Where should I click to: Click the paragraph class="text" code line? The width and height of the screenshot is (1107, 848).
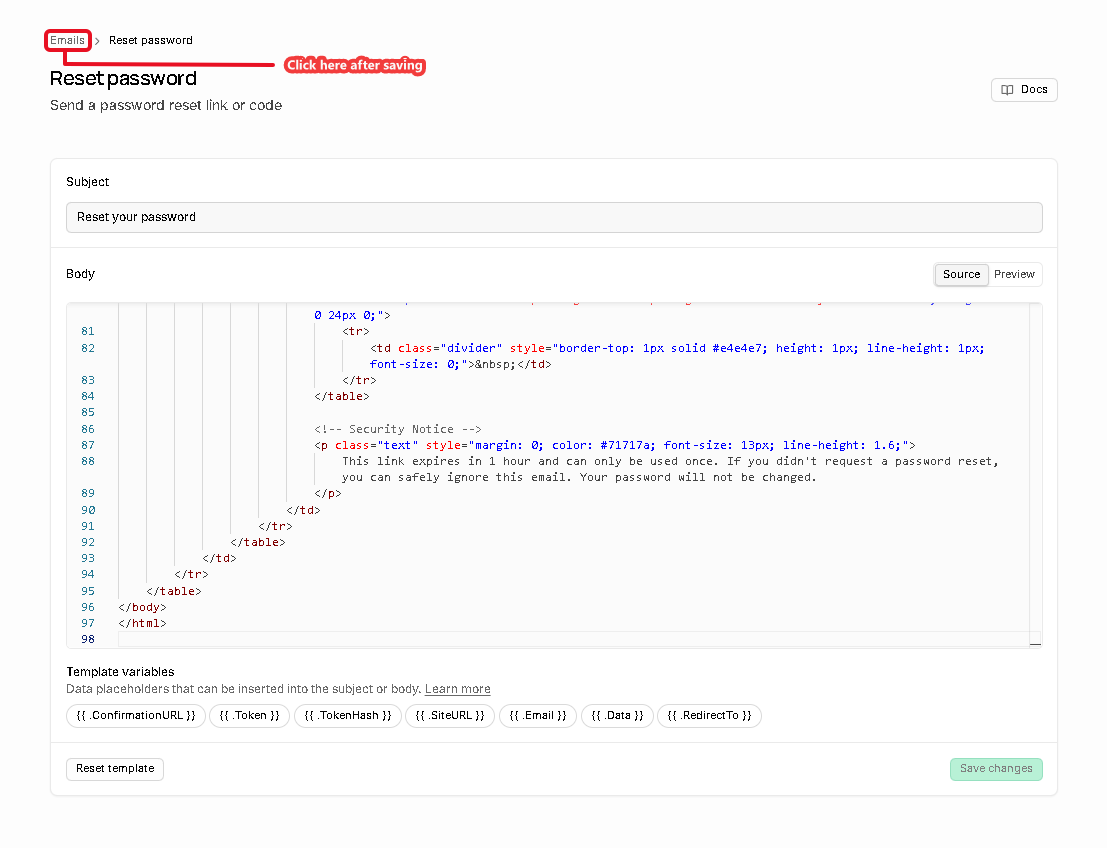(614, 446)
